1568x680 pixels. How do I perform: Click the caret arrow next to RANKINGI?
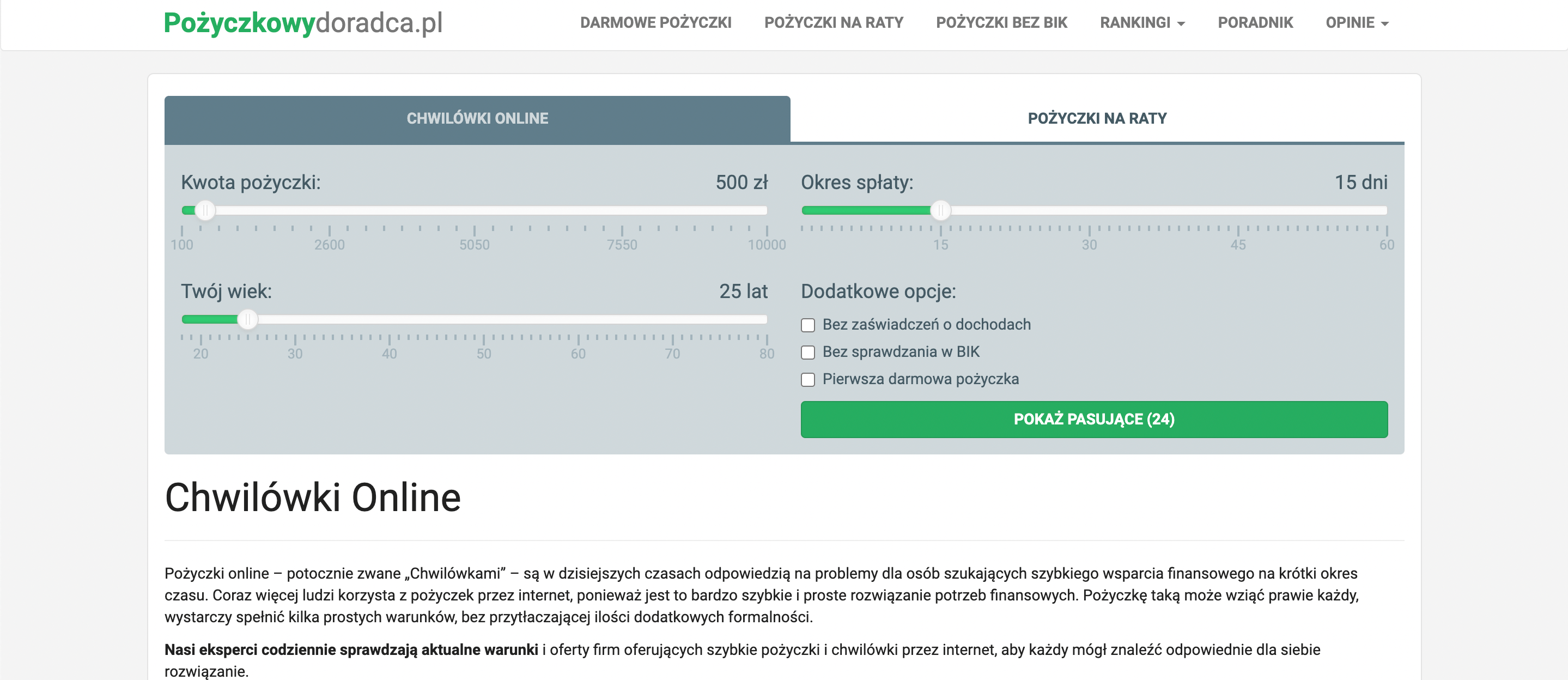1181,24
